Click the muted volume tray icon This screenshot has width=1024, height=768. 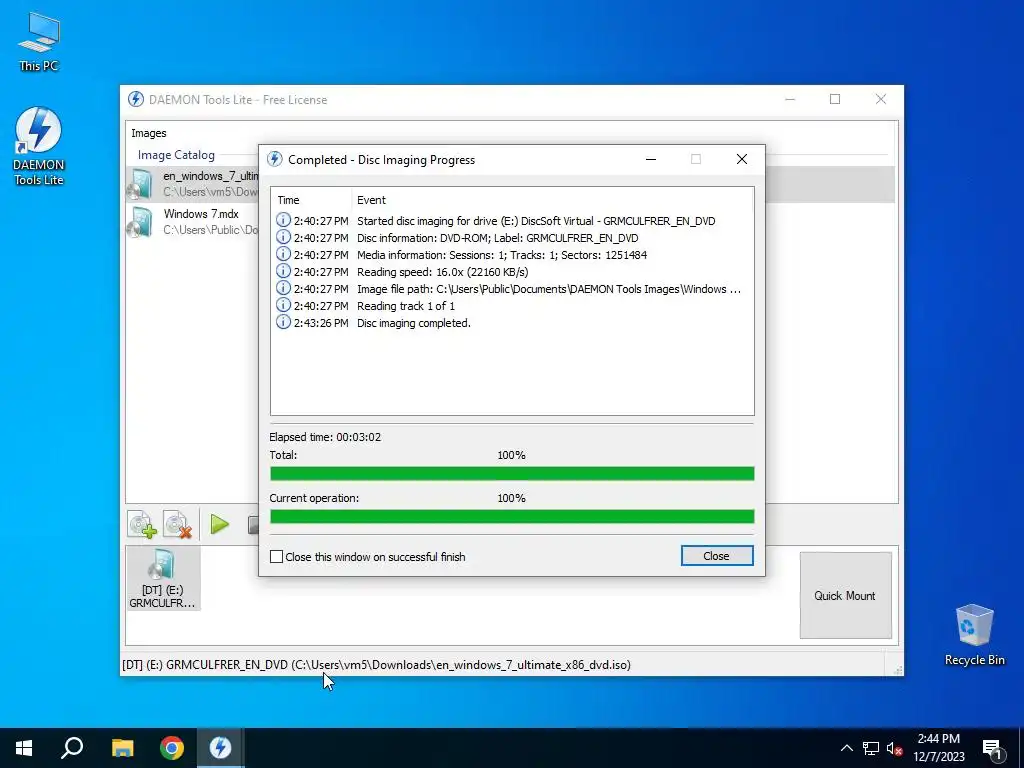coord(895,748)
